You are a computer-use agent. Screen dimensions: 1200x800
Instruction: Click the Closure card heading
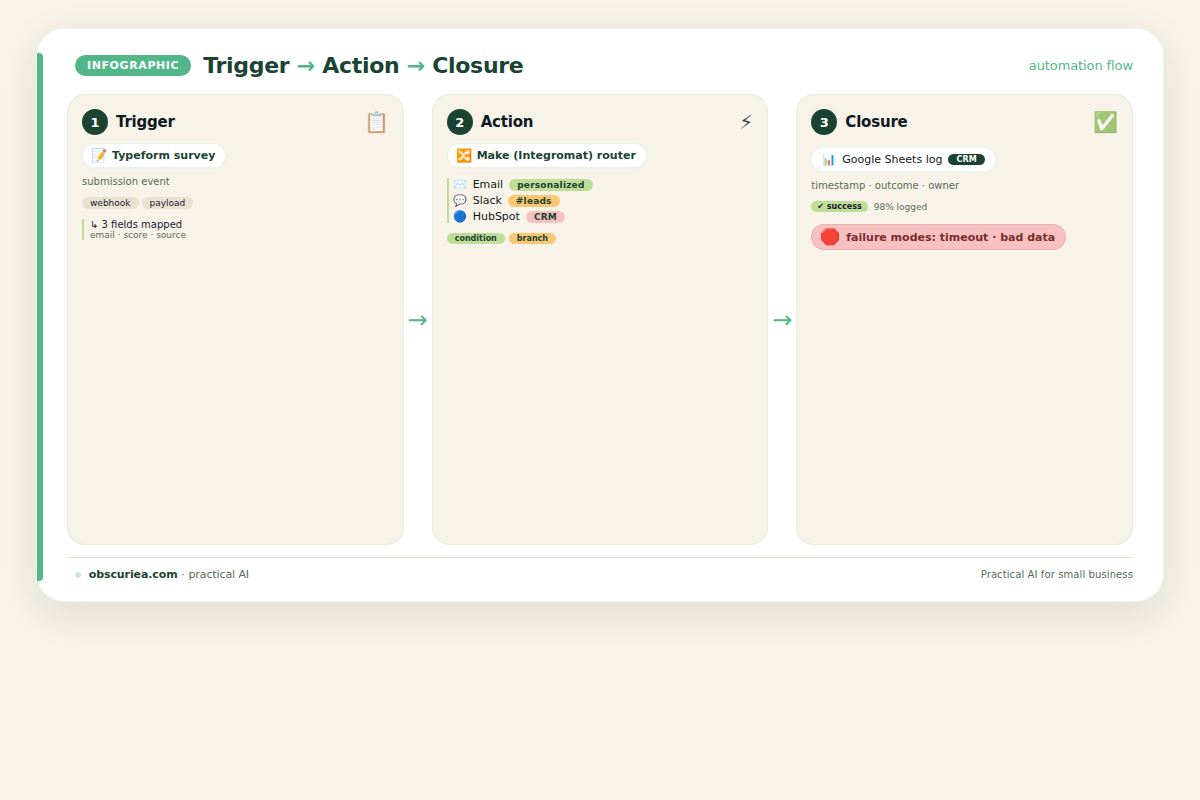876,122
